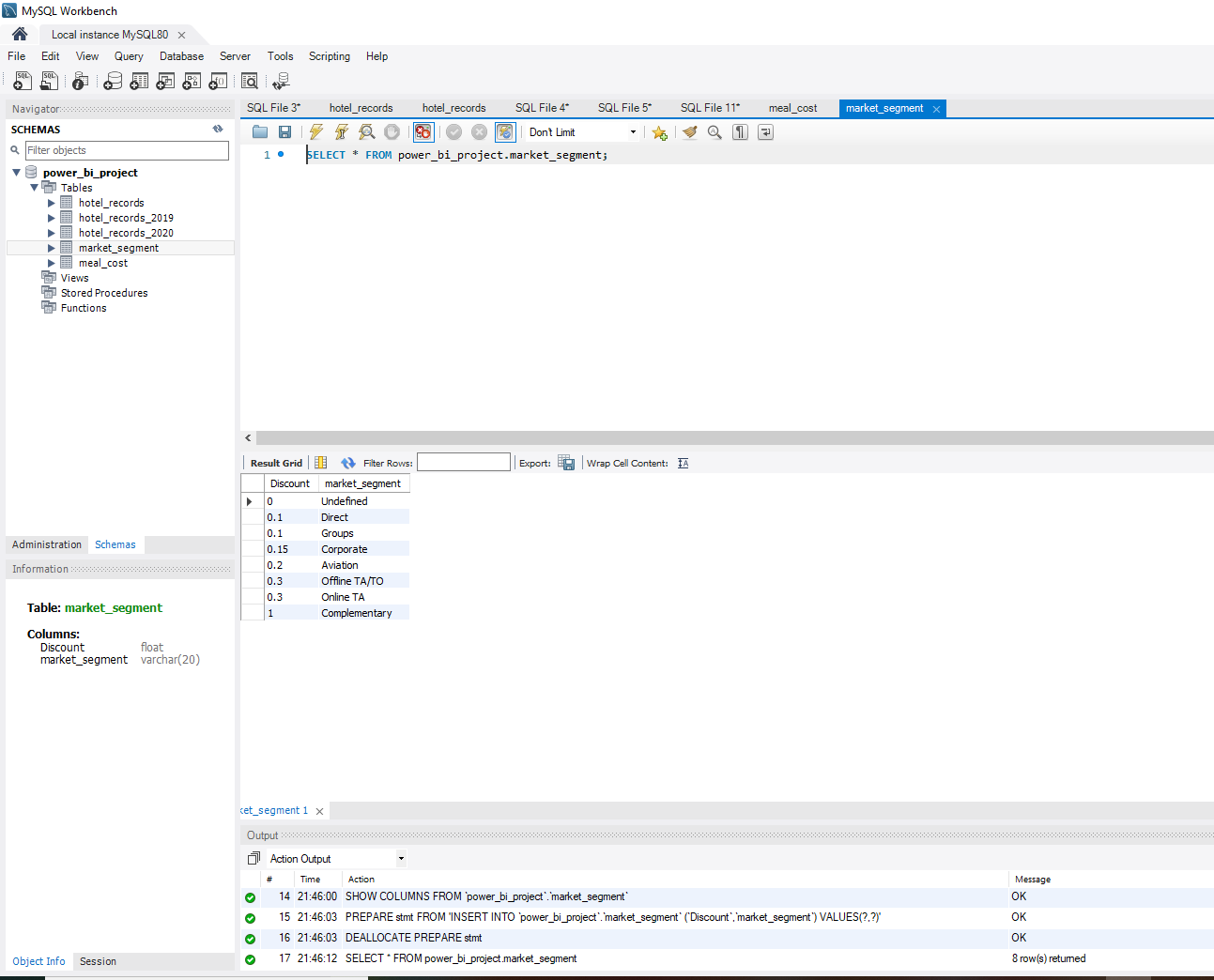Open the Database menu
The width and height of the screenshot is (1214, 980).
[181, 56]
